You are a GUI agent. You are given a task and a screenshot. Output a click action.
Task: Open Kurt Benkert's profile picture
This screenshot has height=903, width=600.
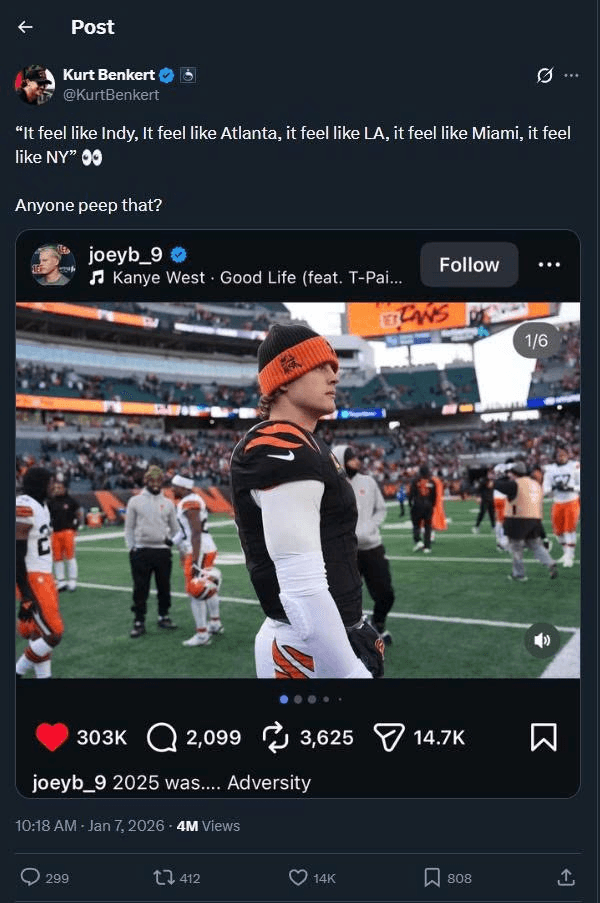coord(34,85)
